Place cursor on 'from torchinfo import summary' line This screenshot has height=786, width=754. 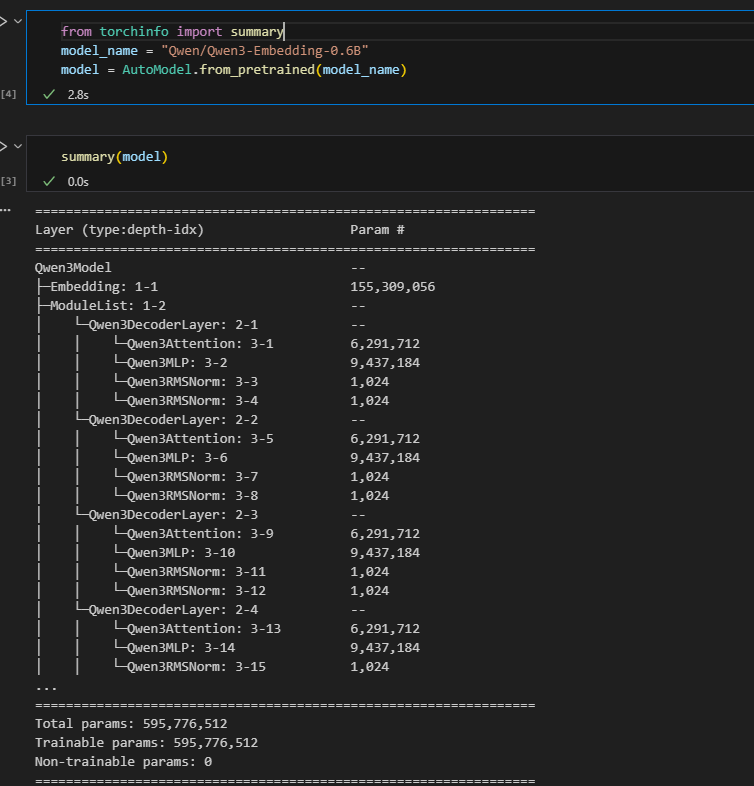pyautogui.click(x=172, y=32)
